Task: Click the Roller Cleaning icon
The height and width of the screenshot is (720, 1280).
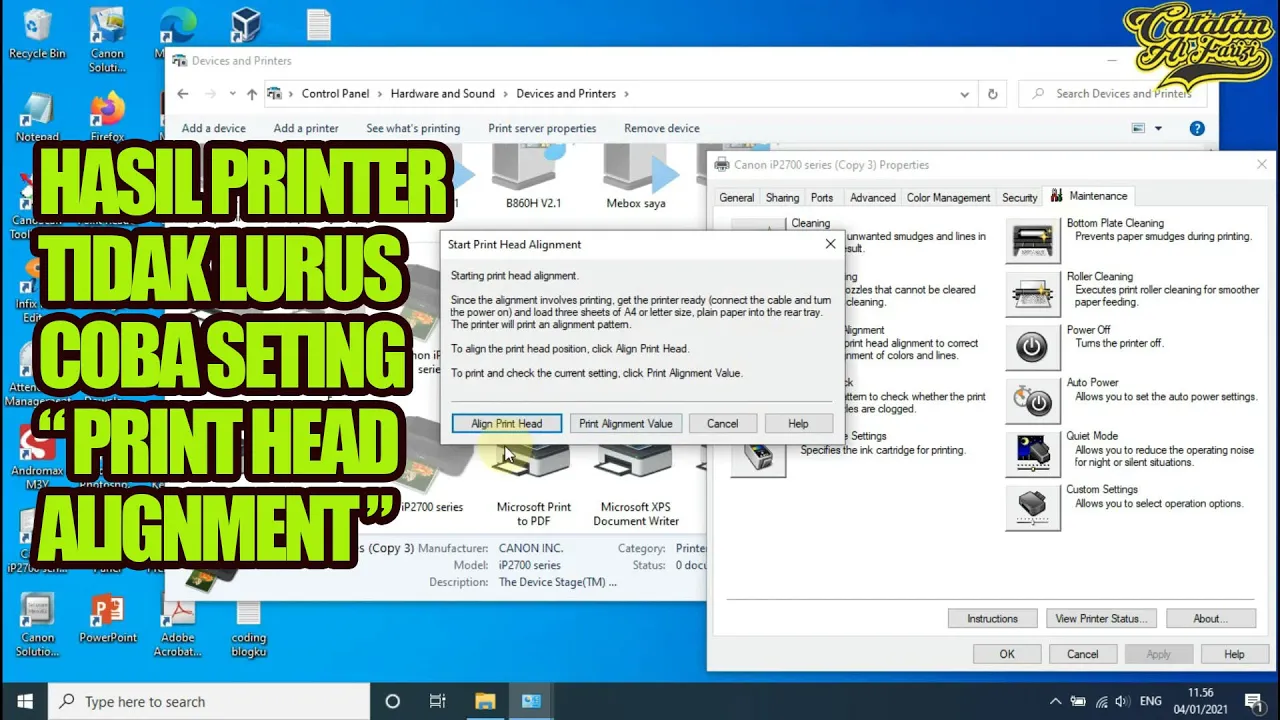Action: click(x=1032, y=295)
